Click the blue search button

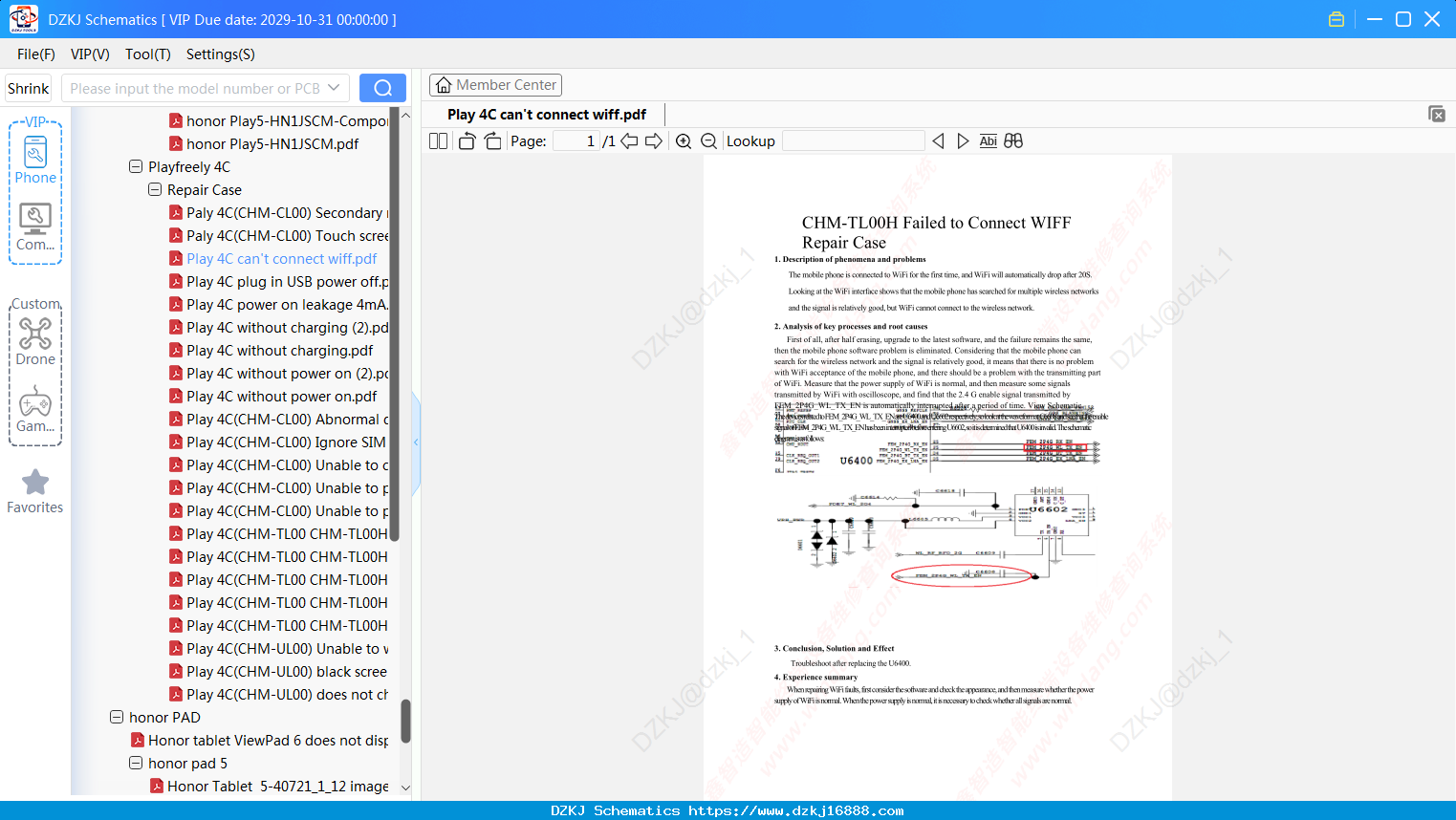382,88
